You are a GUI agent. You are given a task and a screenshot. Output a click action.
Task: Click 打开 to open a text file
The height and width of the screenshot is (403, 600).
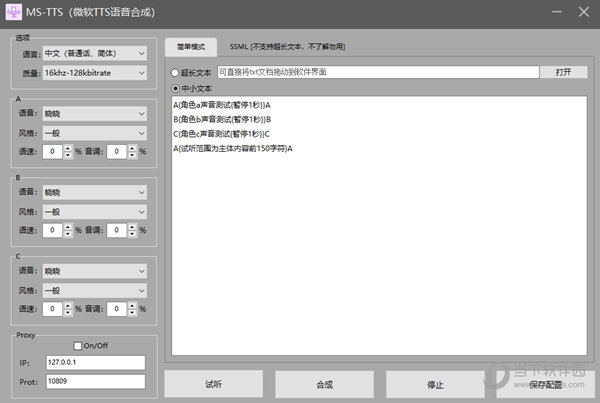pos(563,72)
